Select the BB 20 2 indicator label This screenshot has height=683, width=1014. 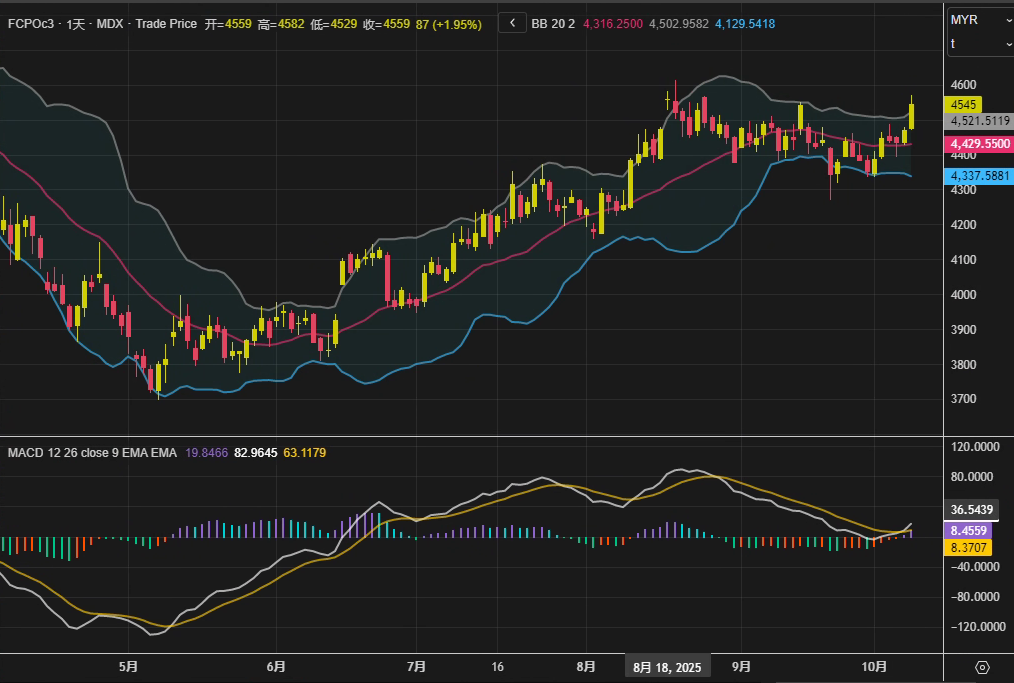(x=552, y=23)
